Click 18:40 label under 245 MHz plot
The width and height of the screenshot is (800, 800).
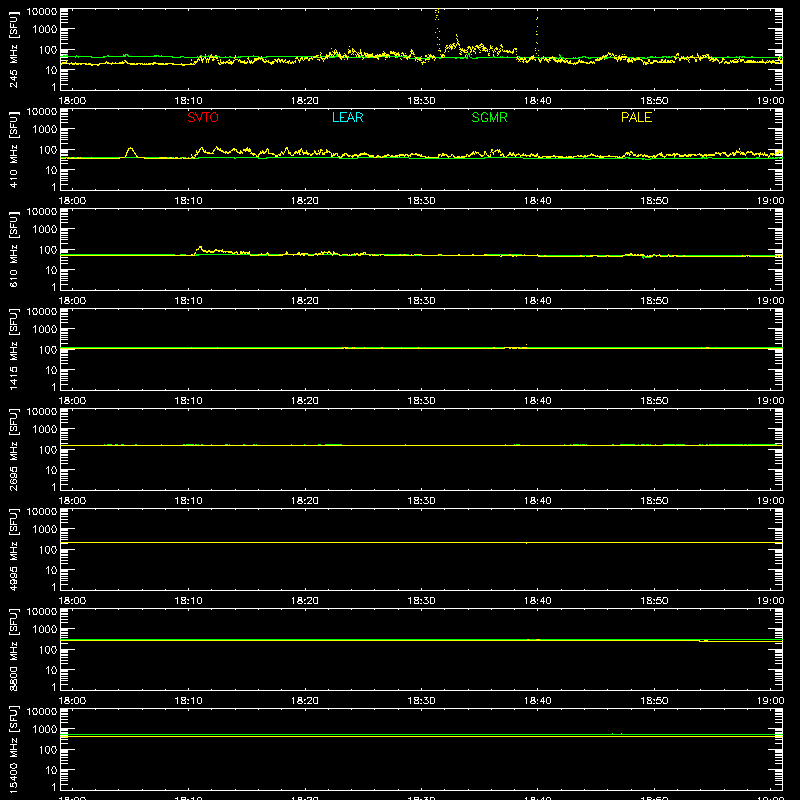click(538, 101)
